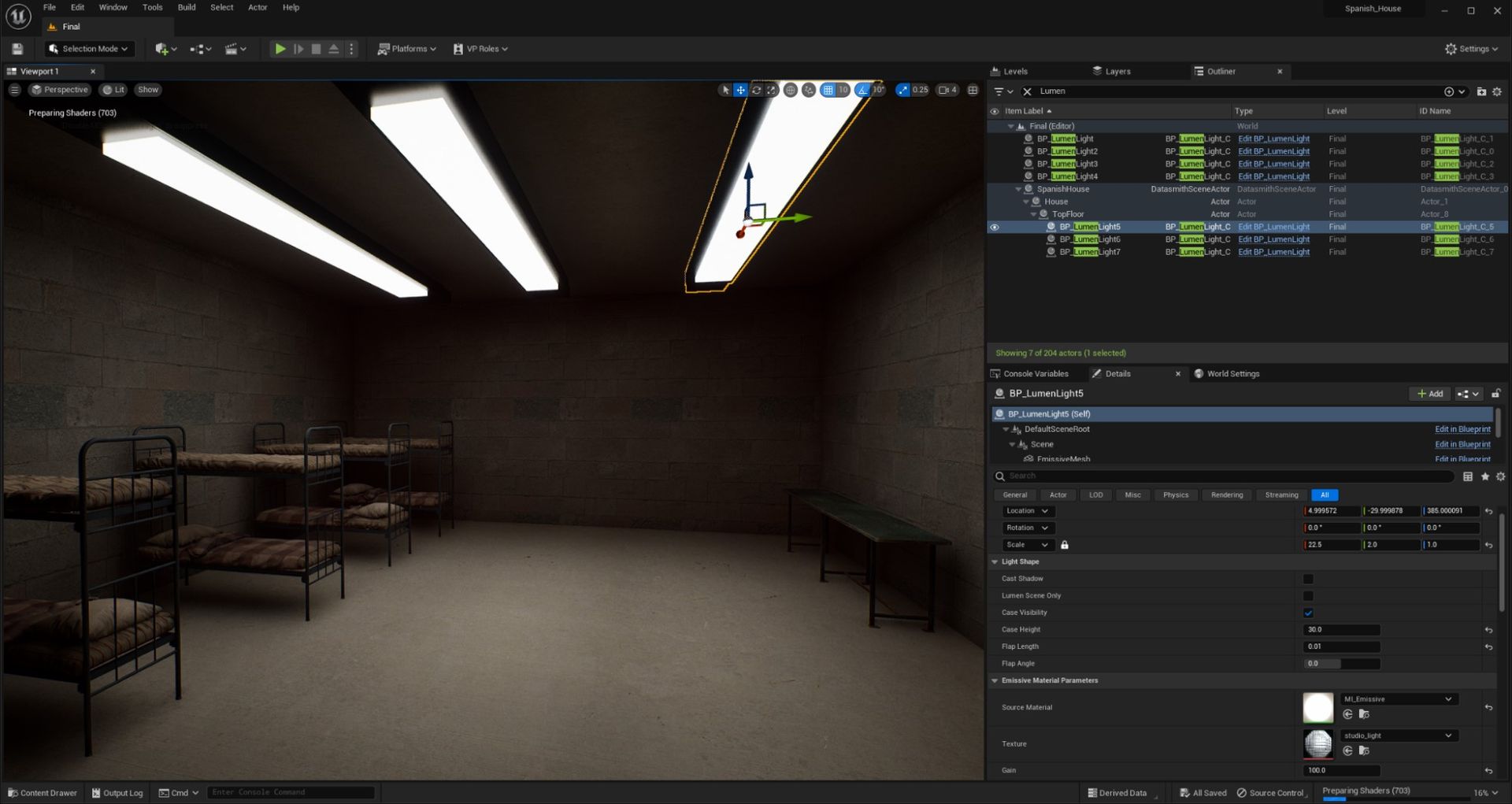Switch to the Rotate tool
The width and height of the screenshot is (1512, 804).
coord(756,89)
